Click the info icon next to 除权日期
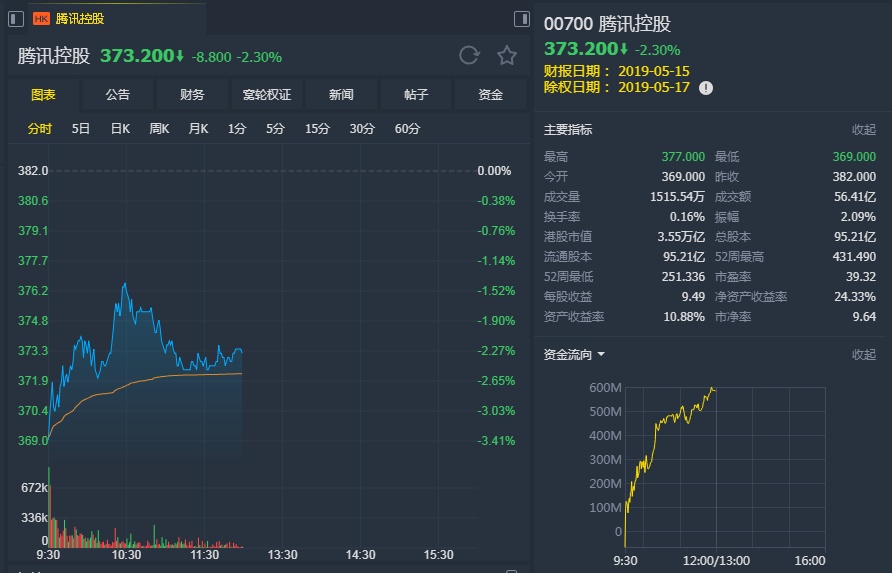Viewport: 892px width, 573px height. point(706,88)
